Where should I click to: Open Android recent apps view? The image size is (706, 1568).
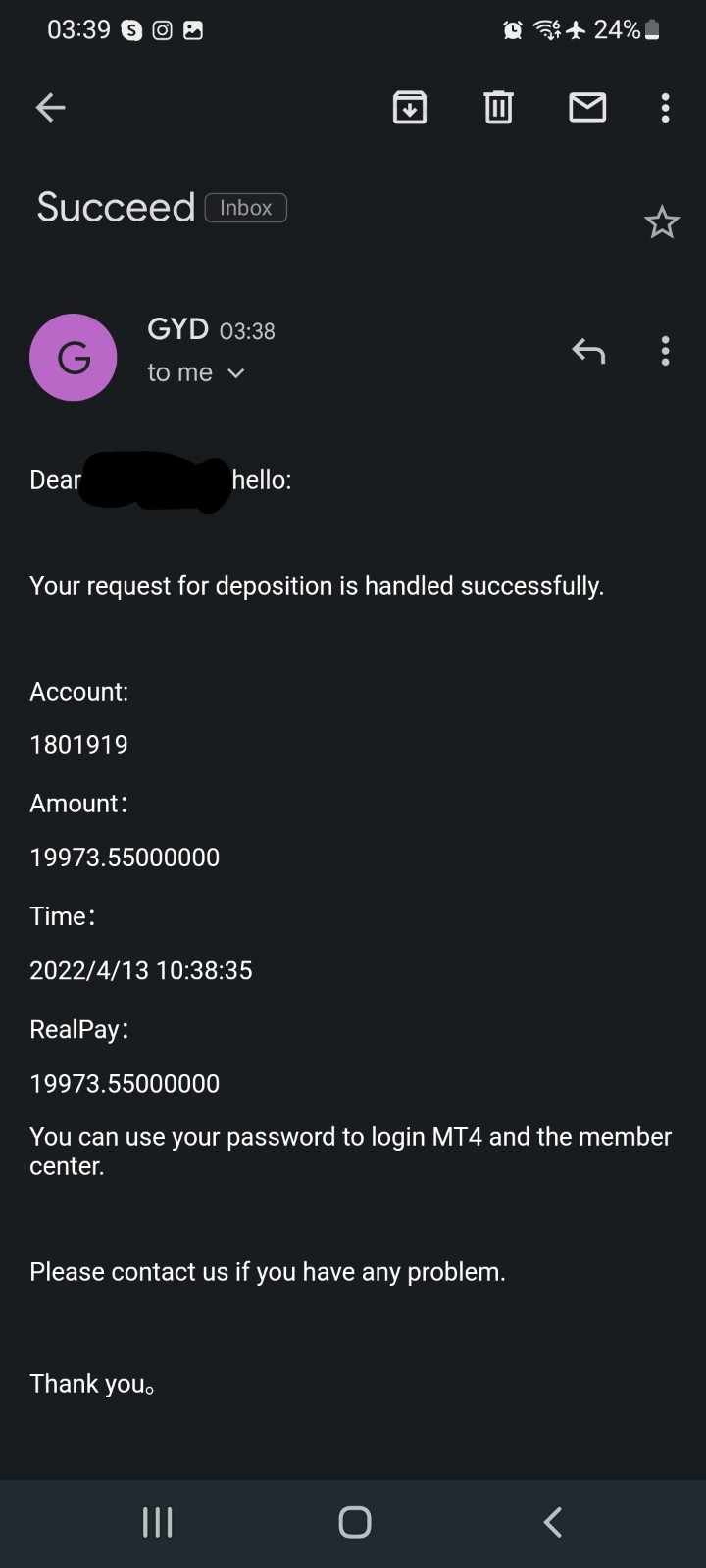(x=157, y=1522)
